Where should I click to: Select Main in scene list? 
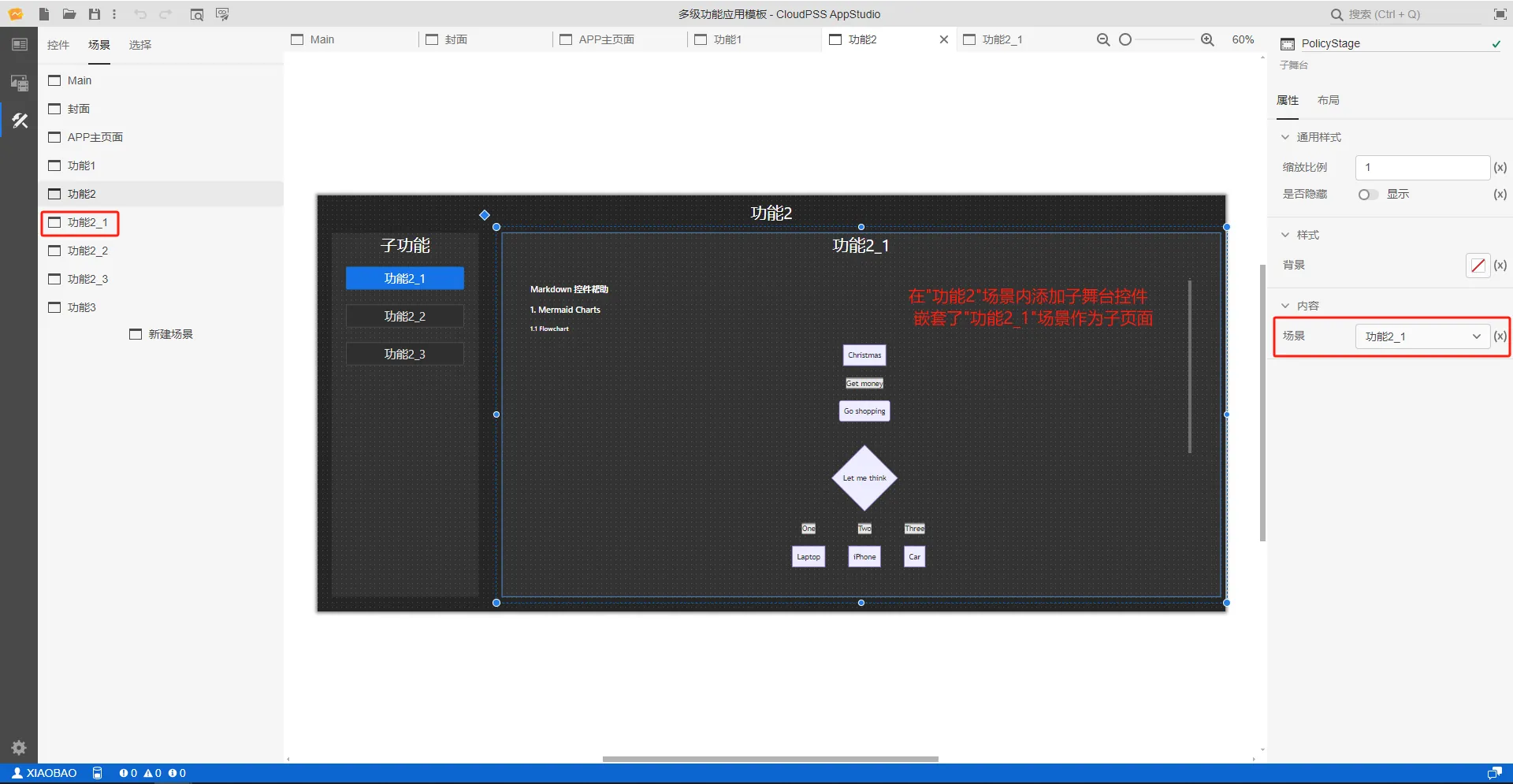[161, 80]
